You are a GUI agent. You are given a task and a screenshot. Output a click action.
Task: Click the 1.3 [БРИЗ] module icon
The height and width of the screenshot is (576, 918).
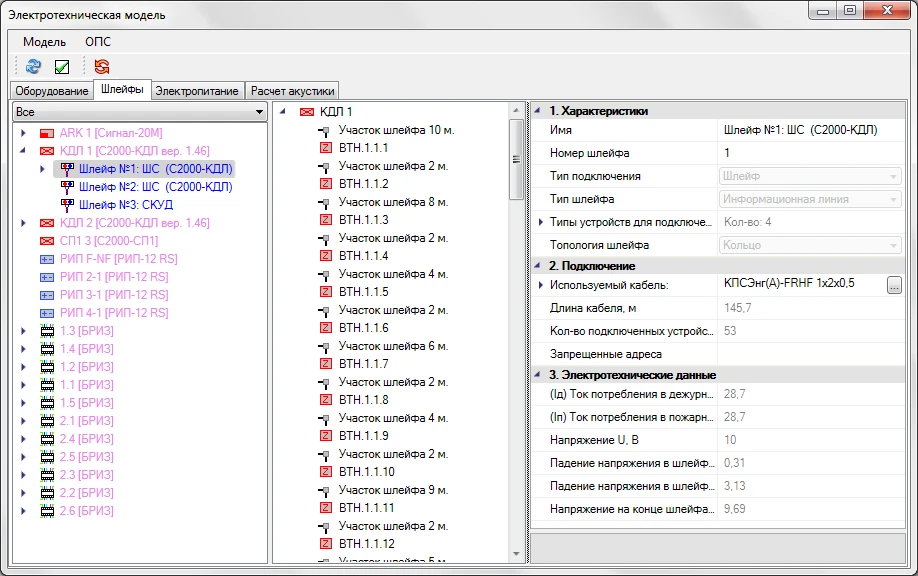(x=46, y=331)
